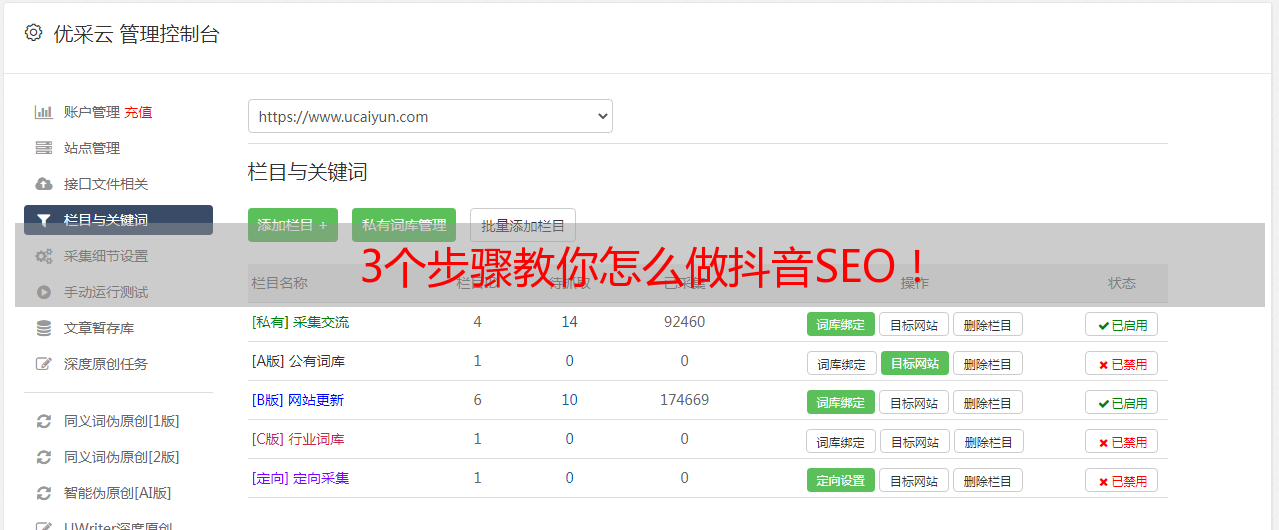Open the [A版] 公有词库 column link
Screen dimensions: 1279x530
(x=298, y=361)
